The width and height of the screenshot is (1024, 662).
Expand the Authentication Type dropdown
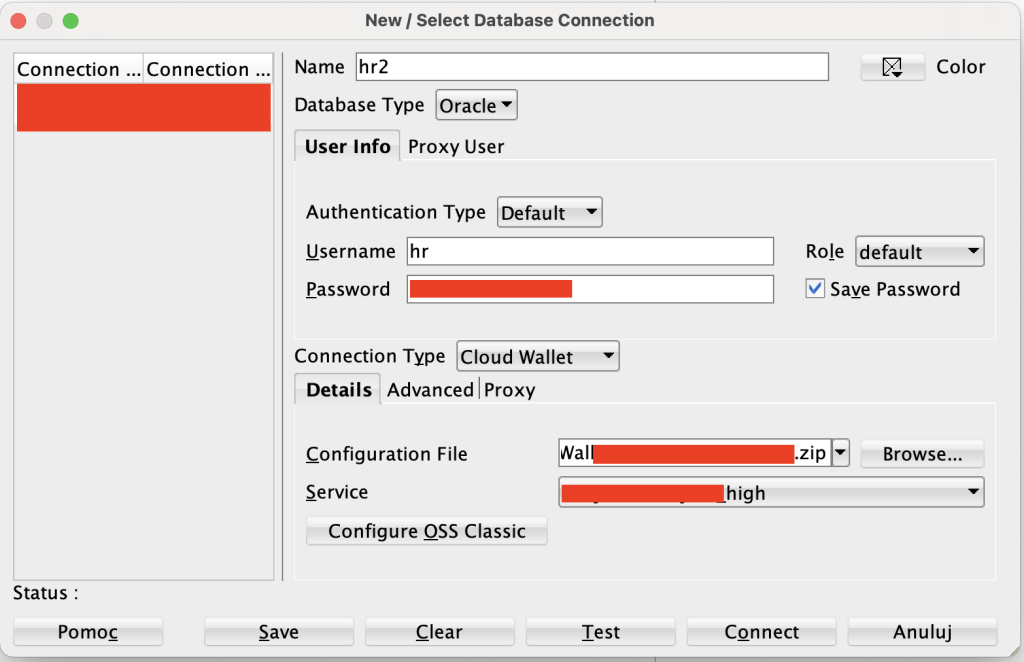[549, 212]
